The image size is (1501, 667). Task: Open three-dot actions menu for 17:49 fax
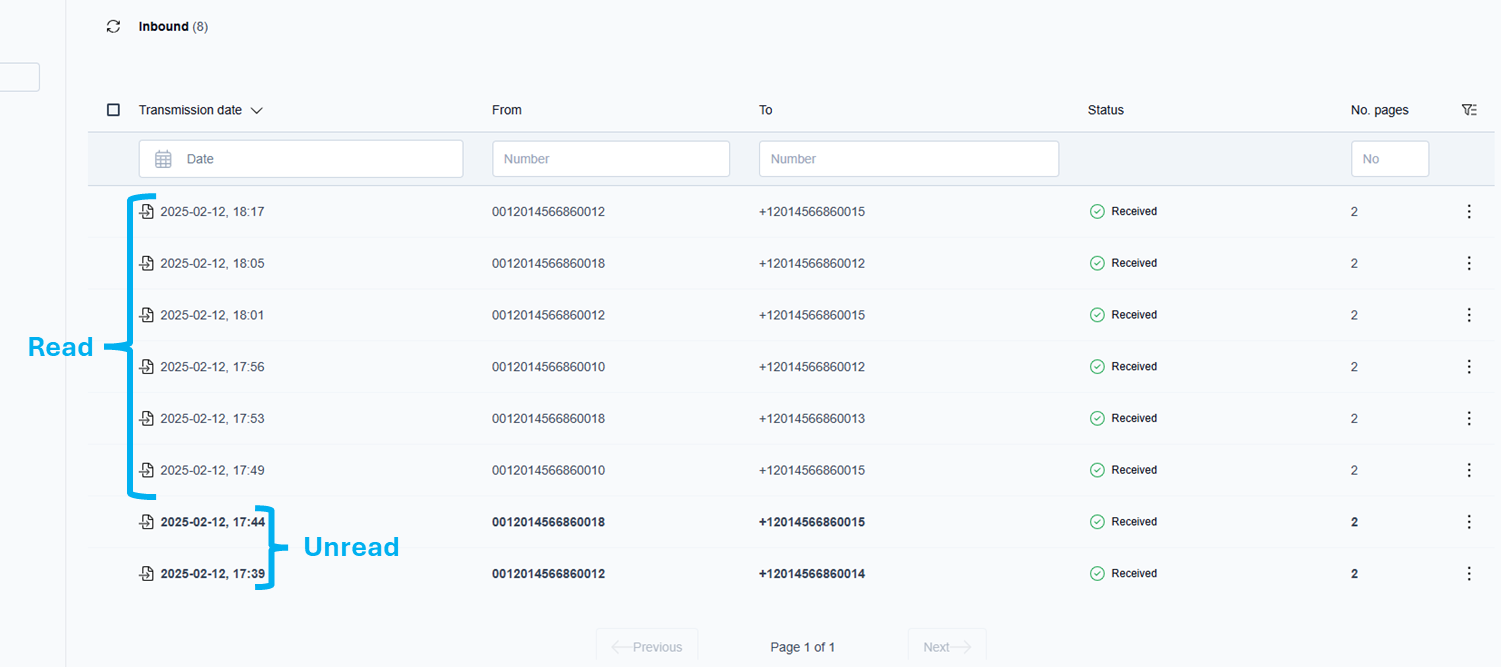coord(1468,470)
